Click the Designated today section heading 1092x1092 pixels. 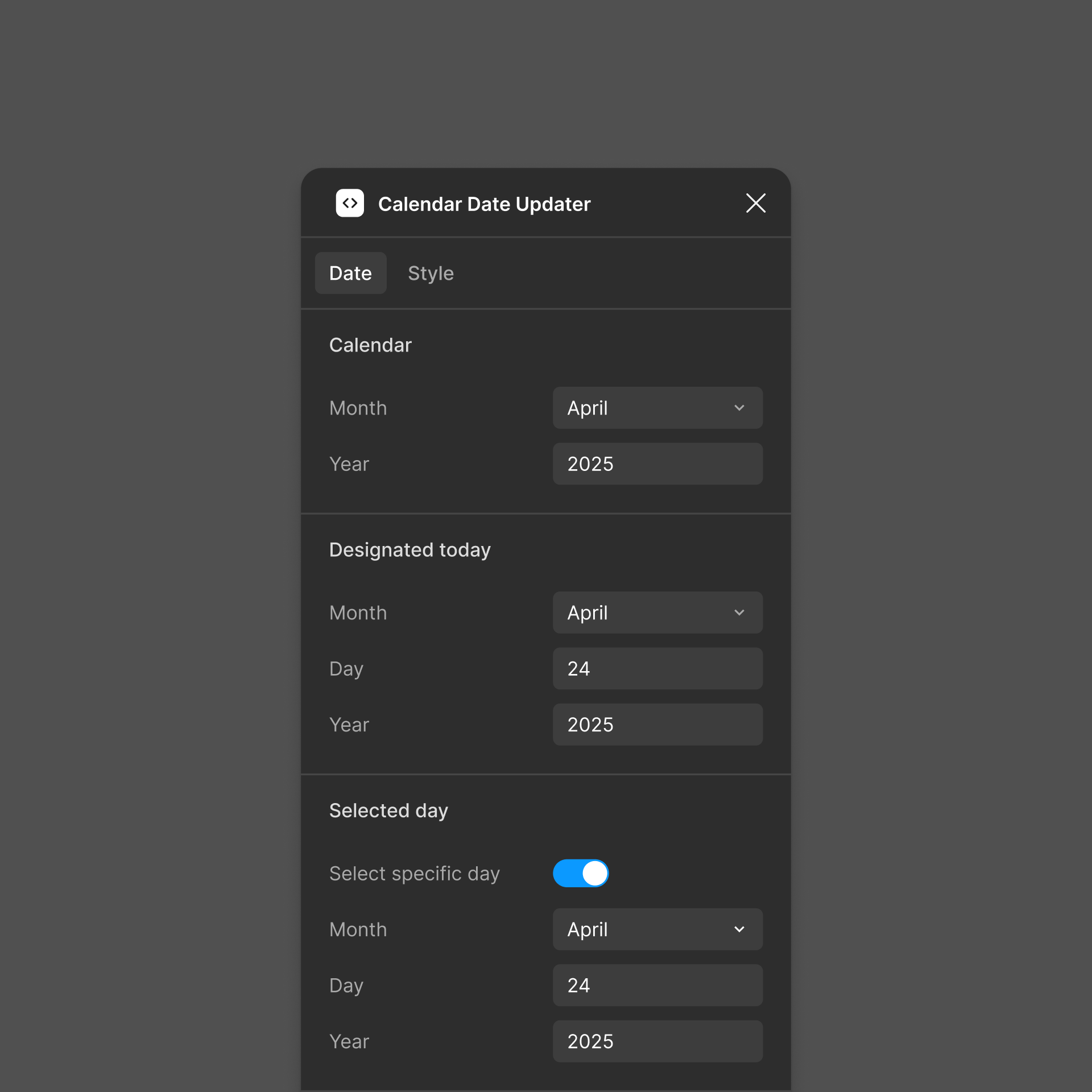[x=409, y=550]
